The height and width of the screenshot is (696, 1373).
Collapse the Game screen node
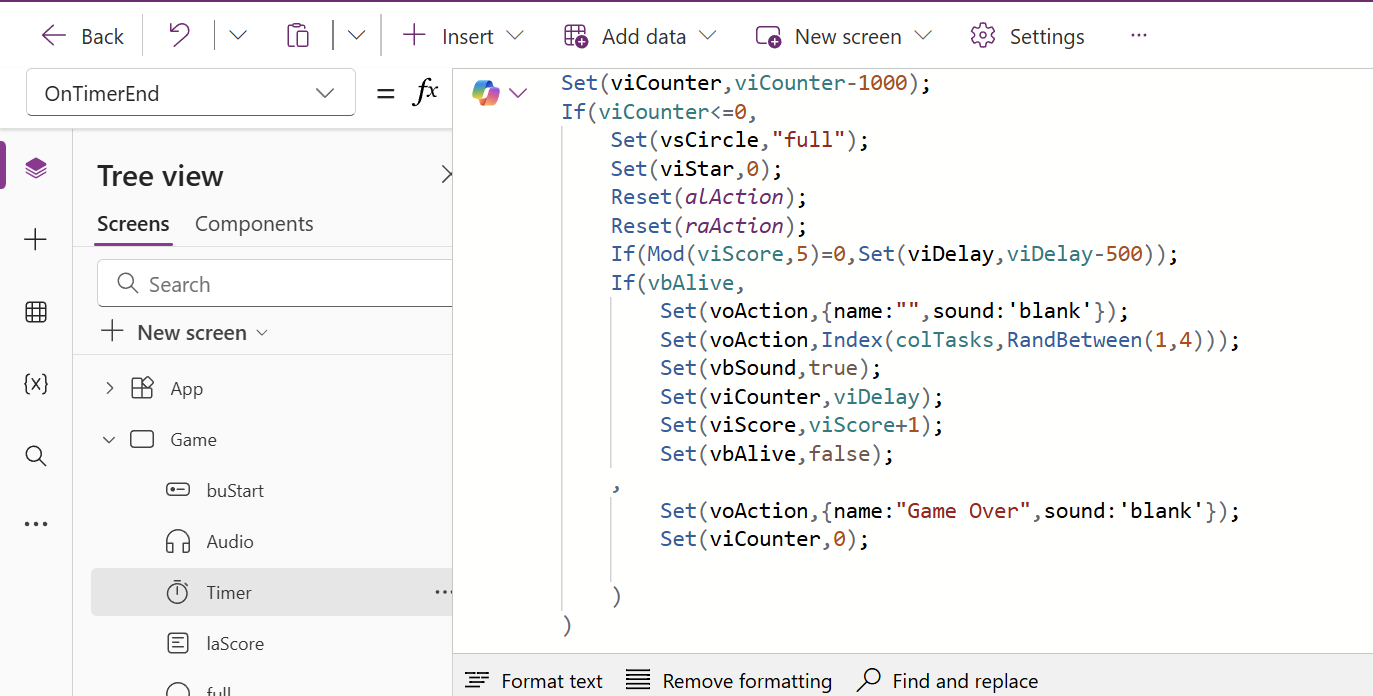point(109,440)
